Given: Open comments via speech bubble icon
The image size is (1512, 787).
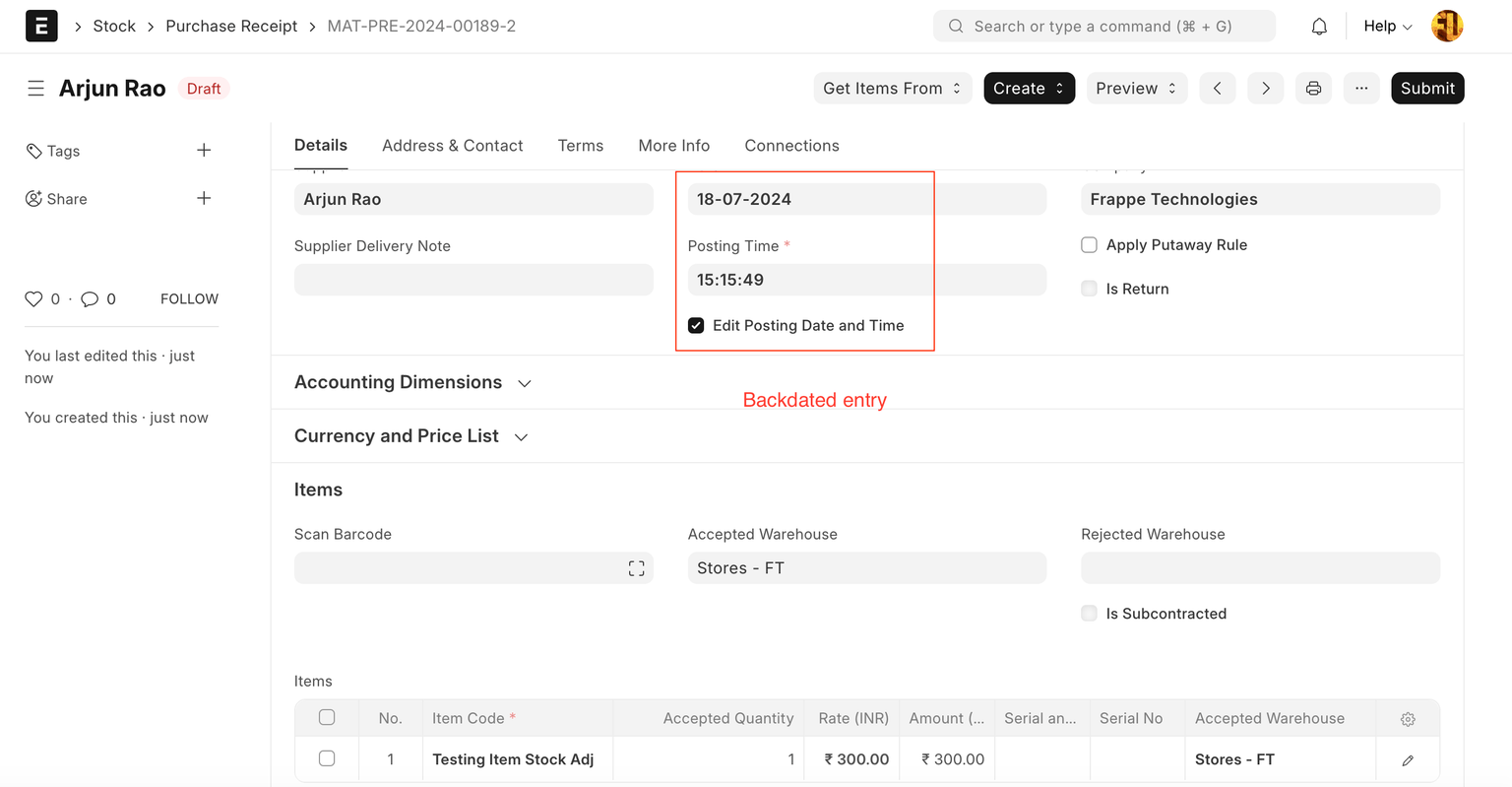Looking at the screenshot, I should 90,298.
